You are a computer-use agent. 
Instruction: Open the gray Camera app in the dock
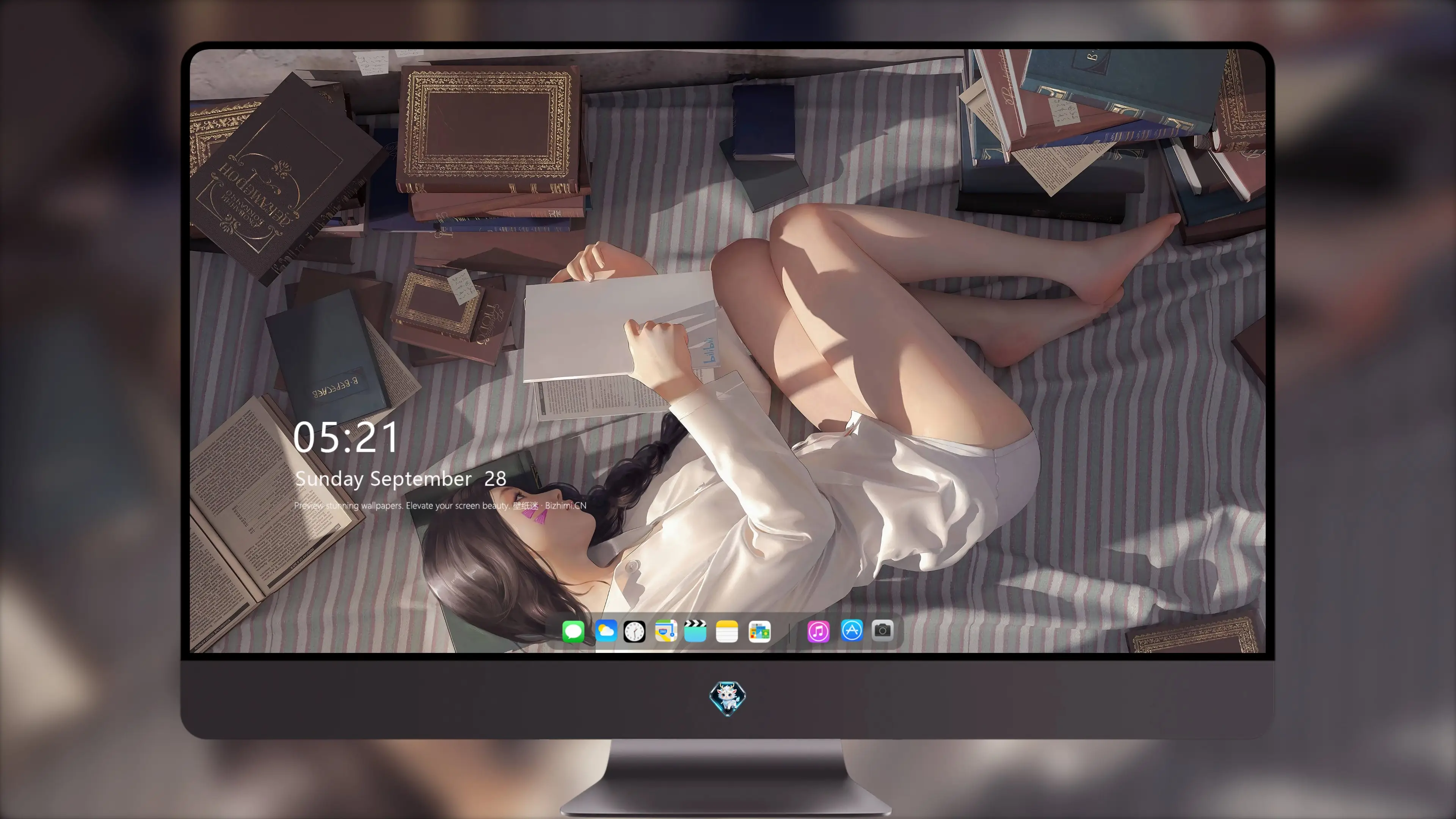[x=882, y=630]
